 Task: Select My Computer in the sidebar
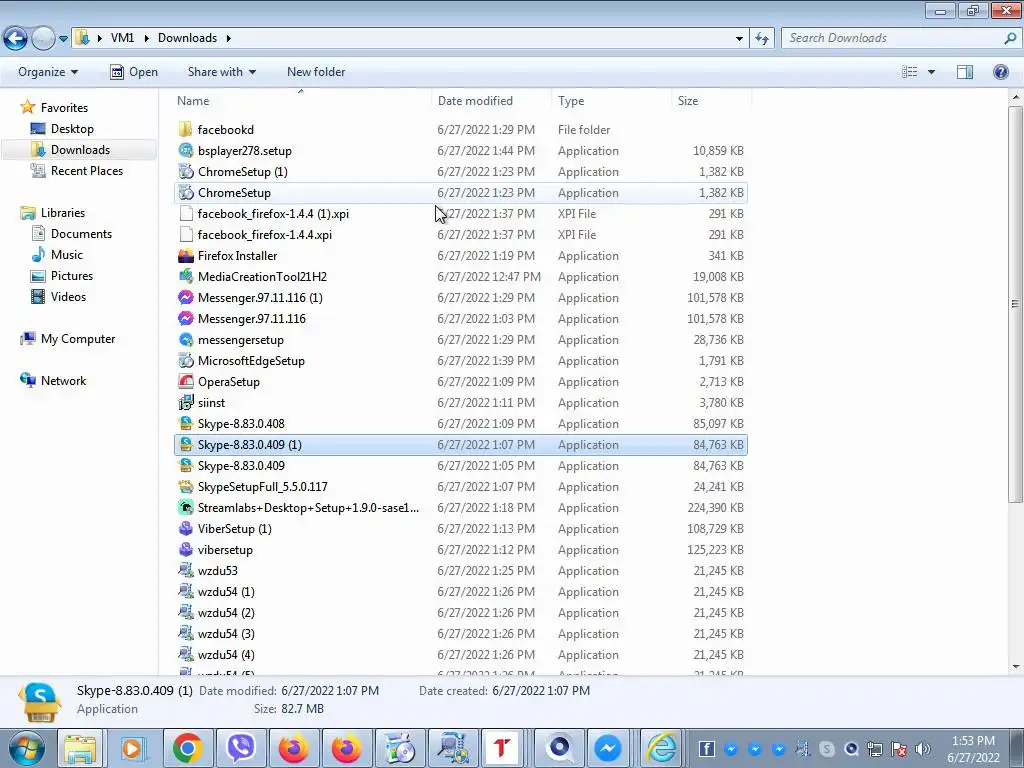coord(78,339)
